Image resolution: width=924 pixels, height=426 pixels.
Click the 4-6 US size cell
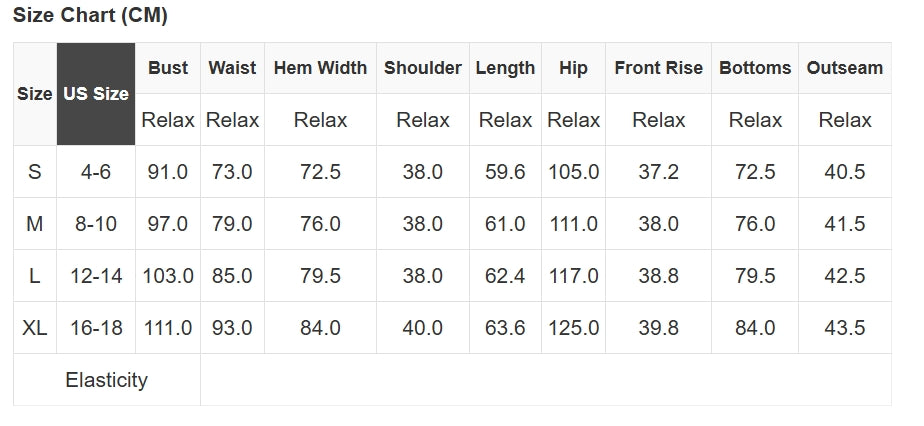pyautogui.click(x=96, y=172)
